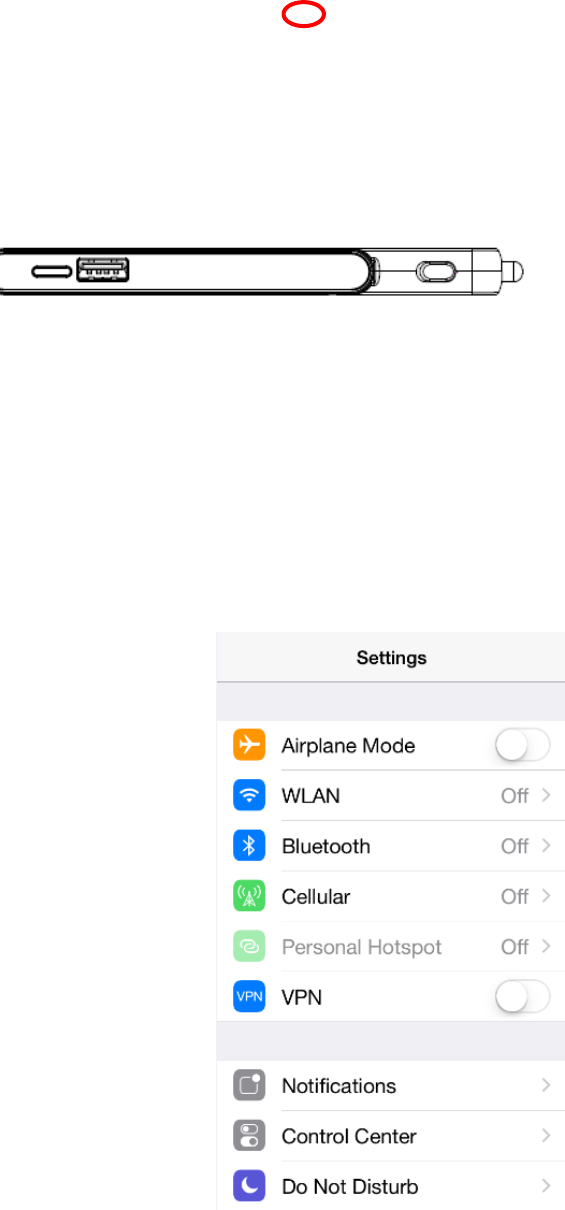
Task: Tap the Bluetooth icon
Action: point(248,846)
